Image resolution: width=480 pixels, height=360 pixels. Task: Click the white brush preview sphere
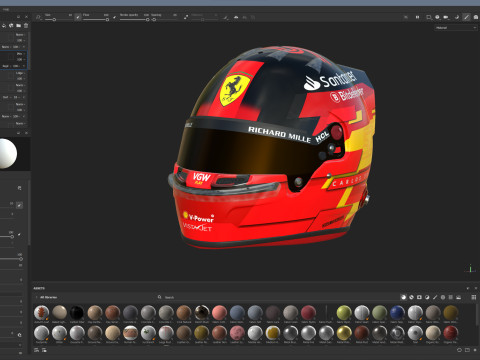[x=7, y=154]
